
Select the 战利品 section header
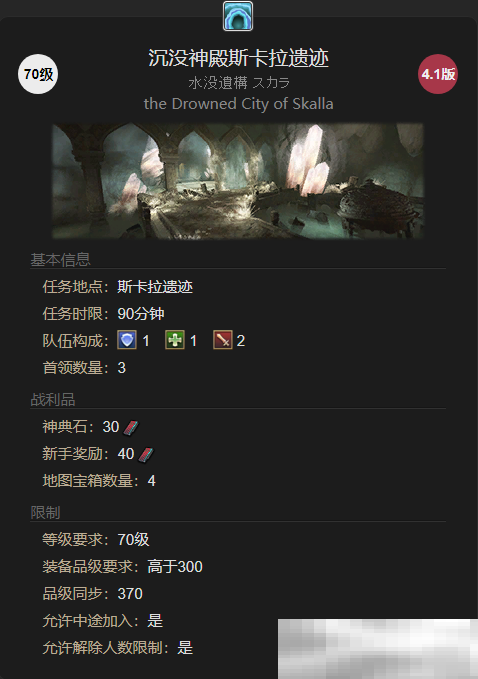point(53,400)
